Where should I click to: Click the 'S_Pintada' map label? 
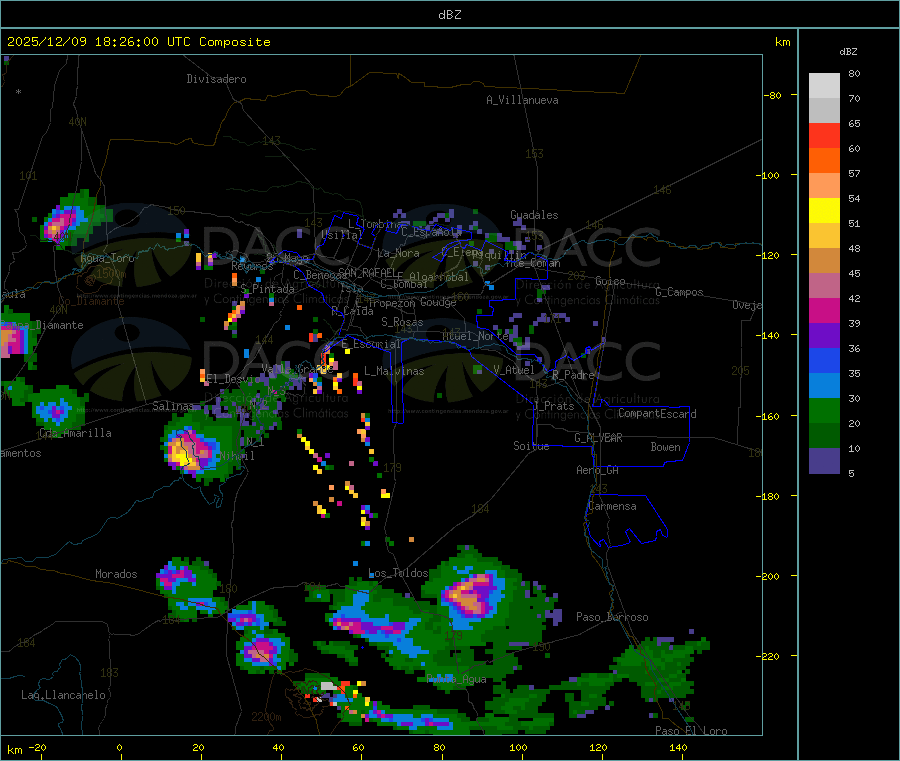267,289
